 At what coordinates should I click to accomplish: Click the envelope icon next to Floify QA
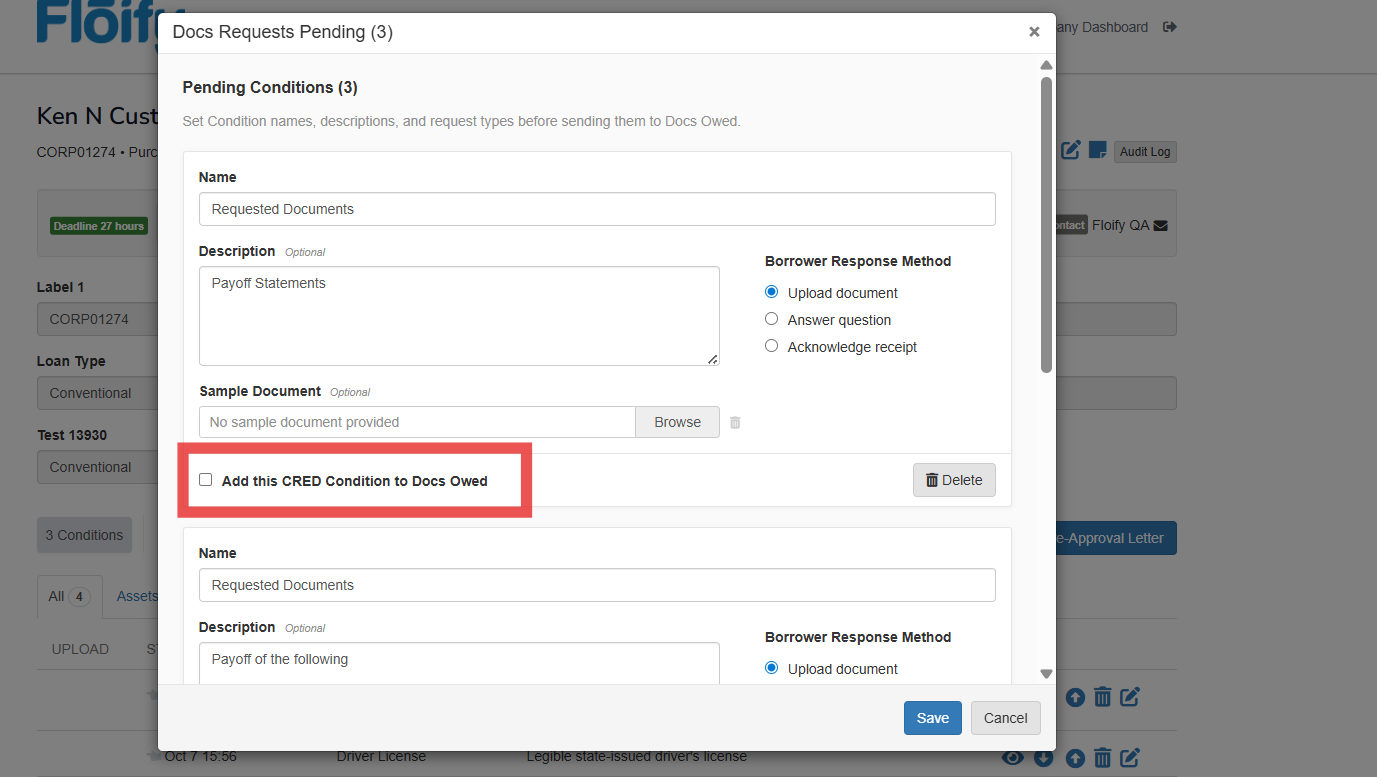tap(1160, 226)
